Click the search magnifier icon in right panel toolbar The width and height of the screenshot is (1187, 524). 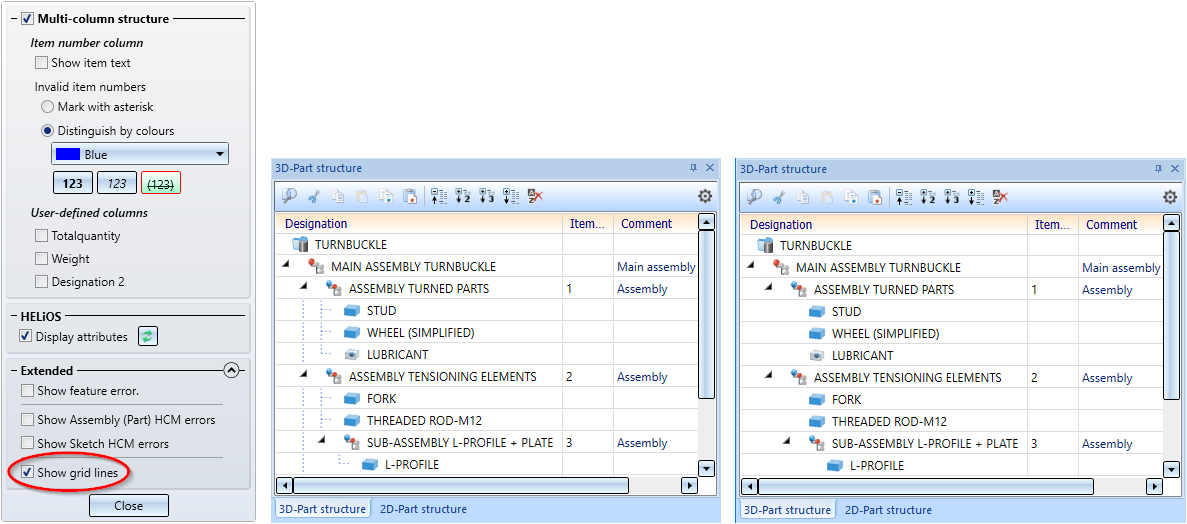click(x=754, y=197)
